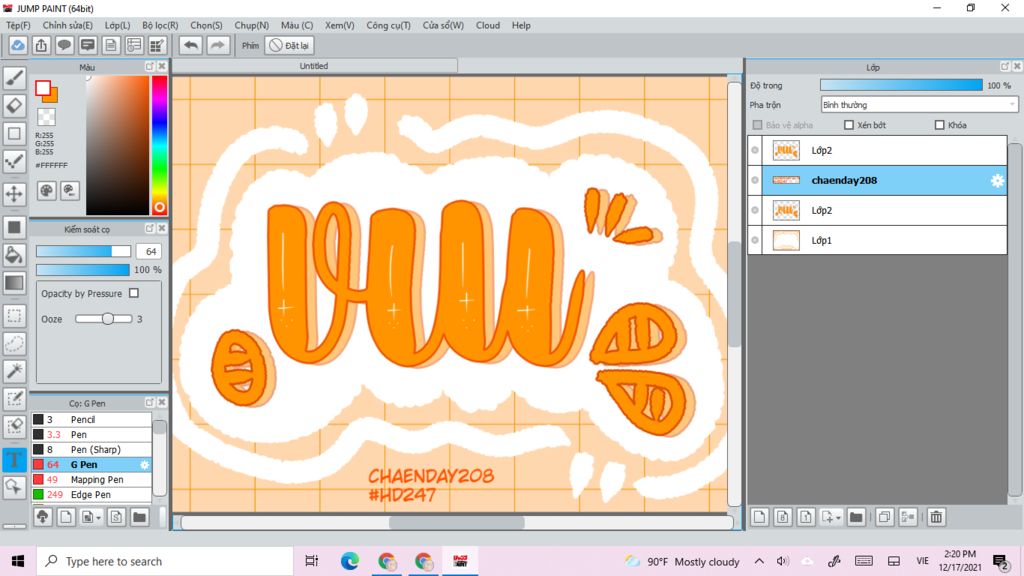
Task: Click the layer folder icon in Lớp panel
Action: 856,517
